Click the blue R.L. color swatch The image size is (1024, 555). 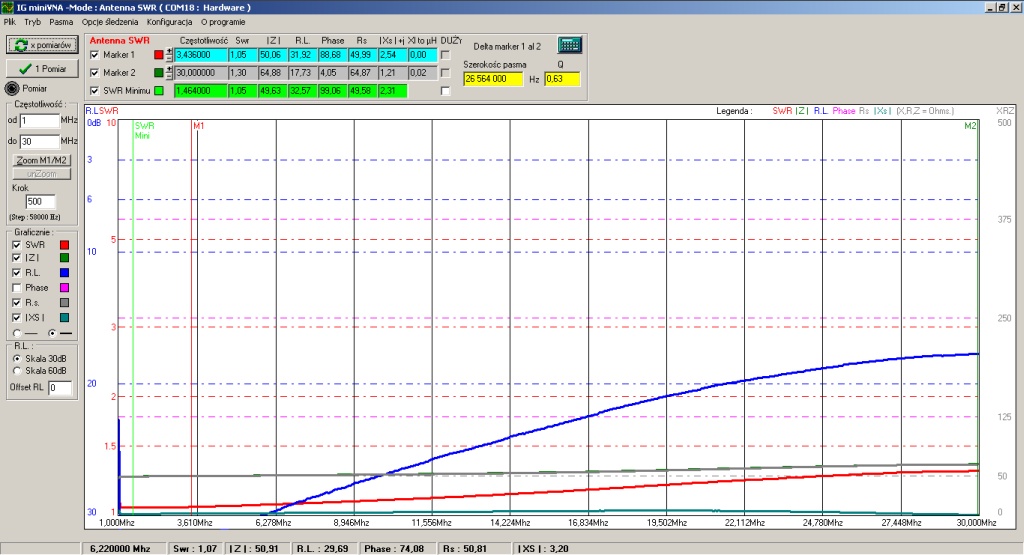(65, 272)
